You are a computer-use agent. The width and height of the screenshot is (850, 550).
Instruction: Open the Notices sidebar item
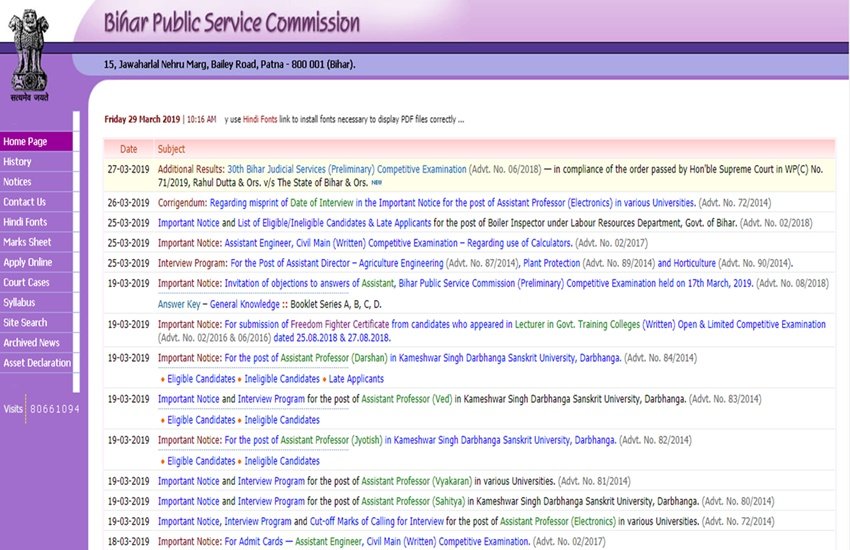coord(17,182)
